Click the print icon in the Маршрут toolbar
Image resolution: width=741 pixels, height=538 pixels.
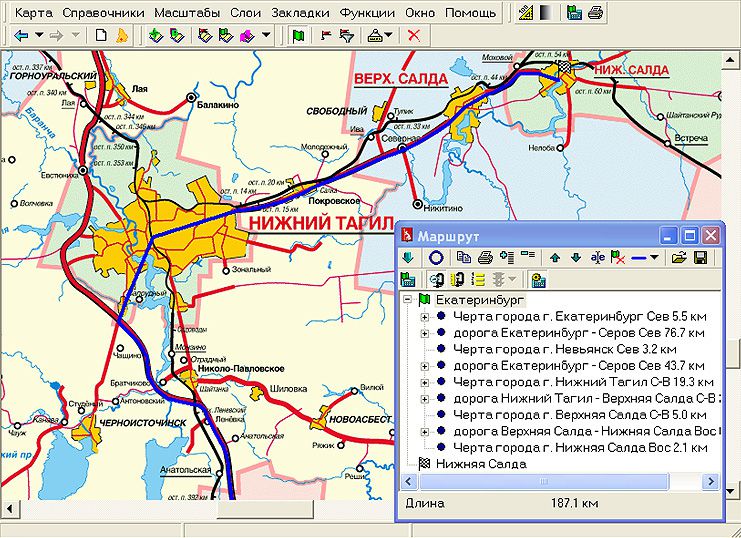coord(484,258)
